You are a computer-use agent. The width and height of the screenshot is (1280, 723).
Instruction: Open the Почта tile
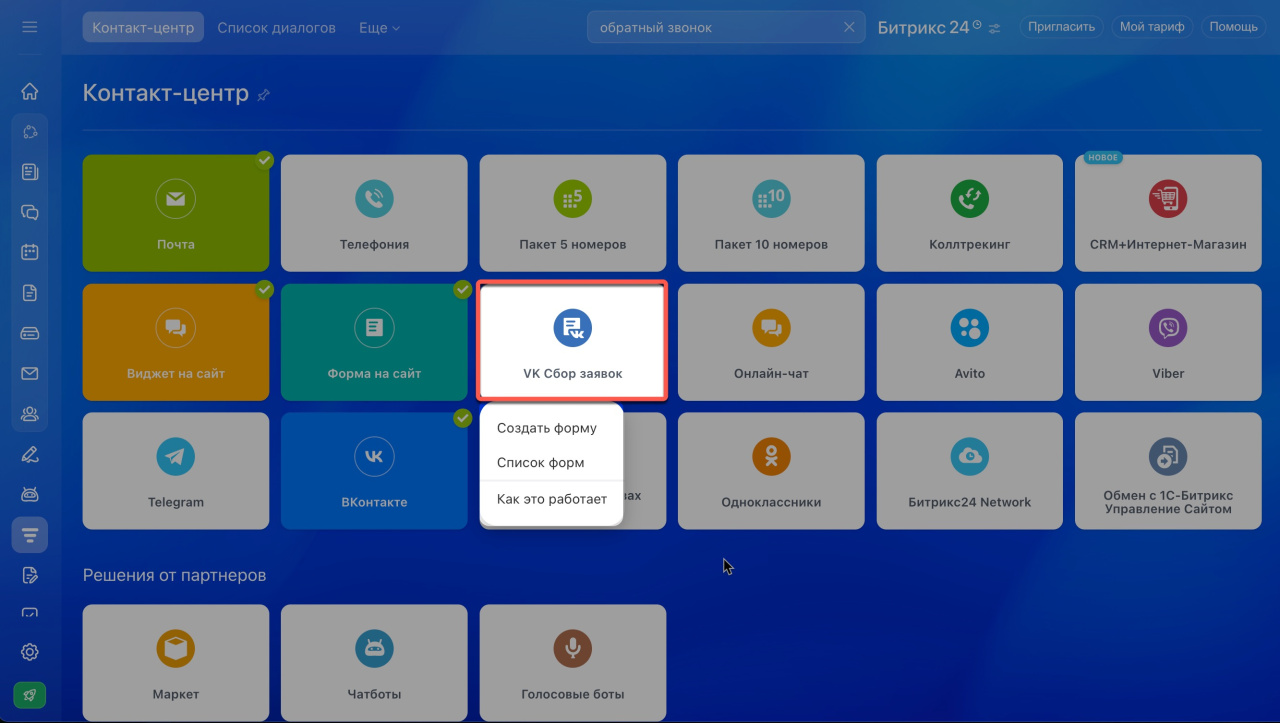176,213
